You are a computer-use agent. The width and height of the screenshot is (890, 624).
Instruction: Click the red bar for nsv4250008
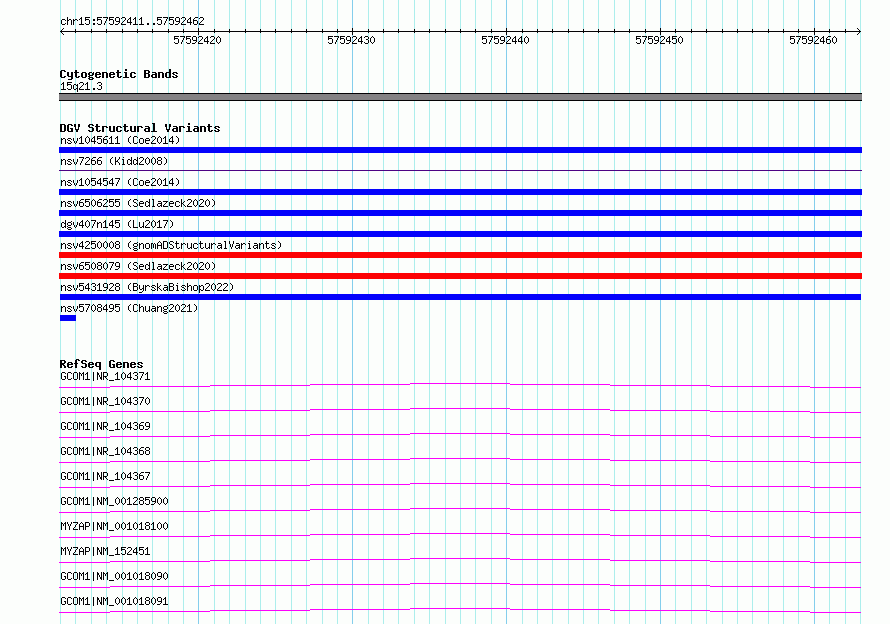(460, 255)
